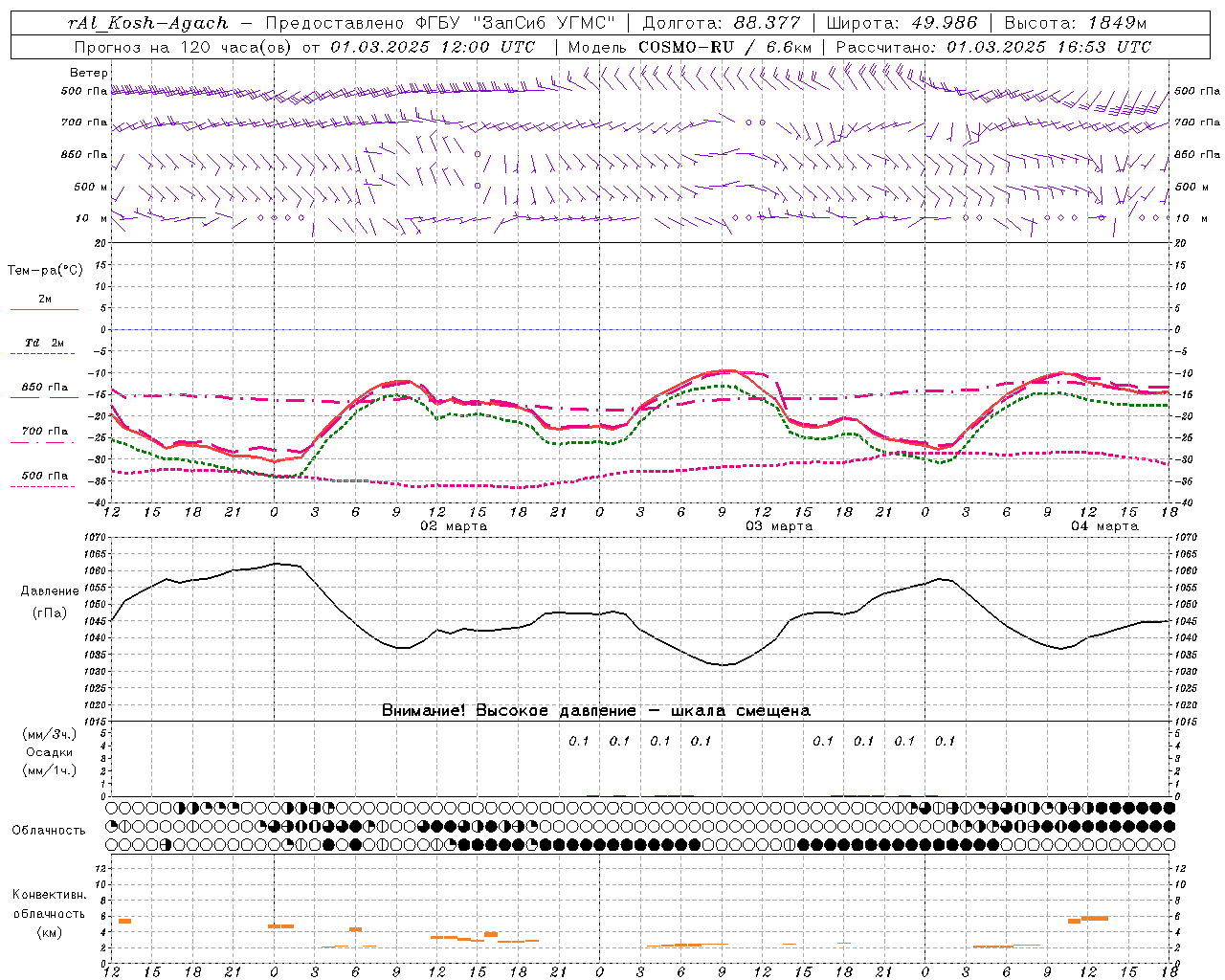Click the warning Внимание! Высокое давление text
1225x980 pixels.
pos(596,710)
